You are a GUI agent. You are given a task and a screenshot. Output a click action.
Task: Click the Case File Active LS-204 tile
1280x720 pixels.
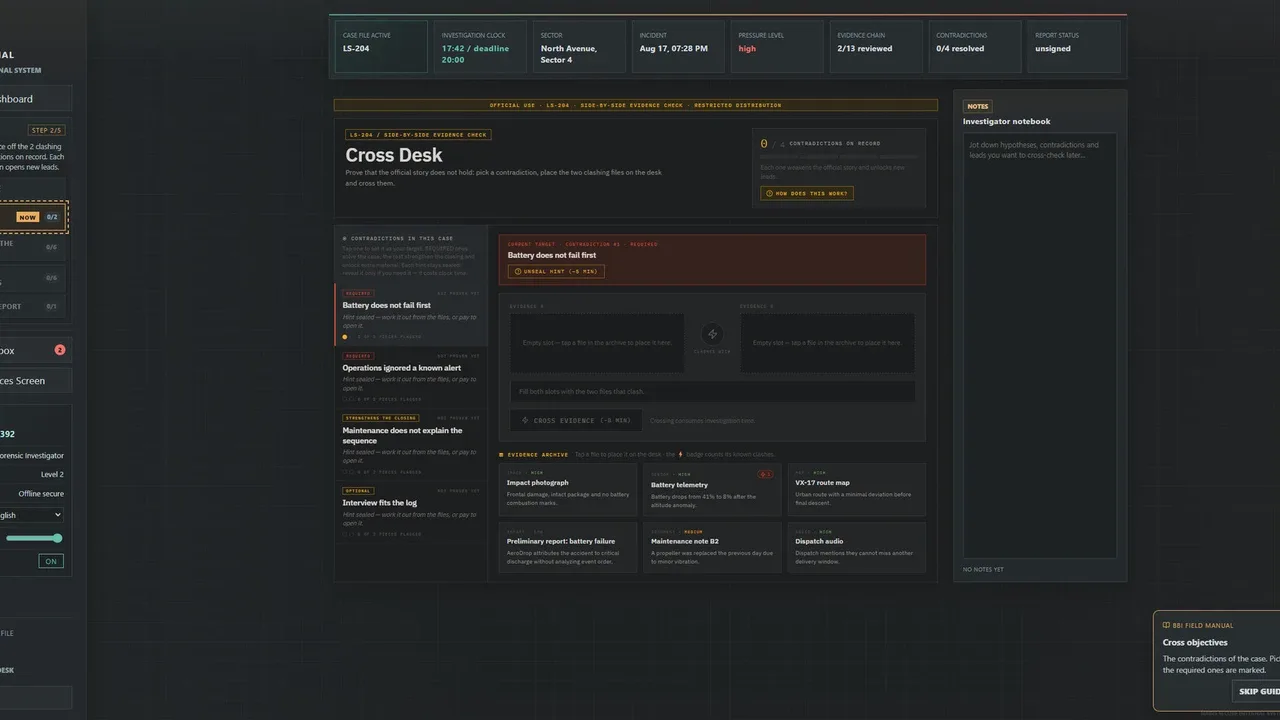pyautogui.click(x=381, y=46)
